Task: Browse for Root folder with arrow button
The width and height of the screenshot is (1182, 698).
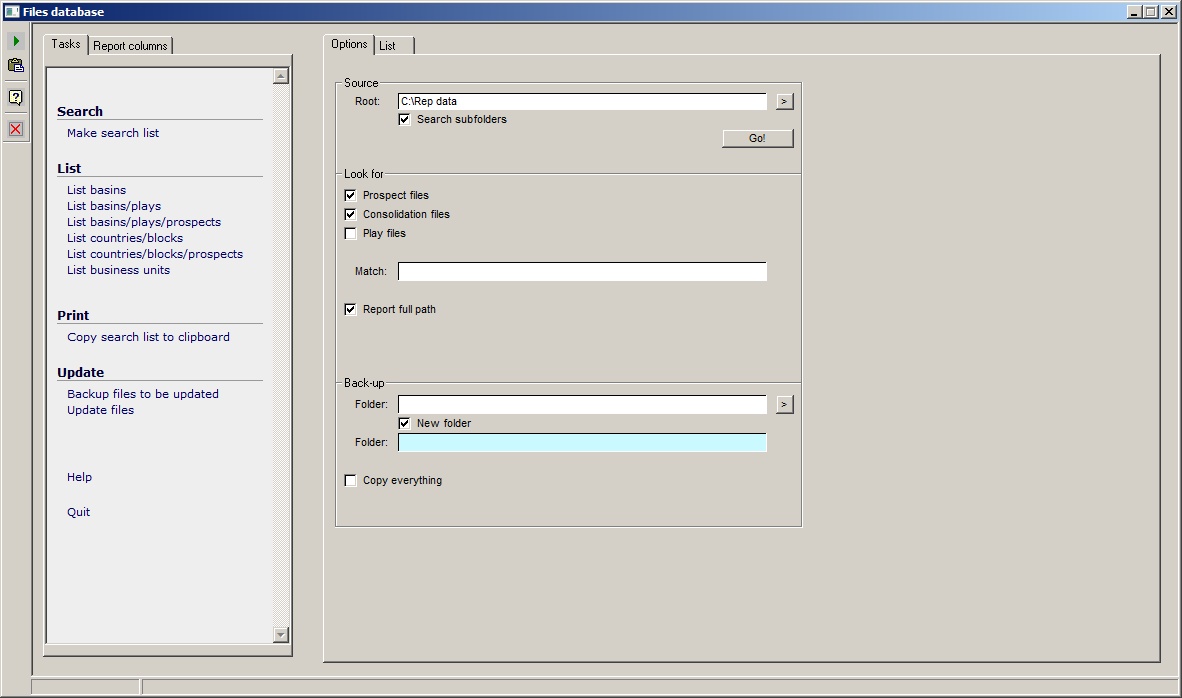Action: click(784, 101)
